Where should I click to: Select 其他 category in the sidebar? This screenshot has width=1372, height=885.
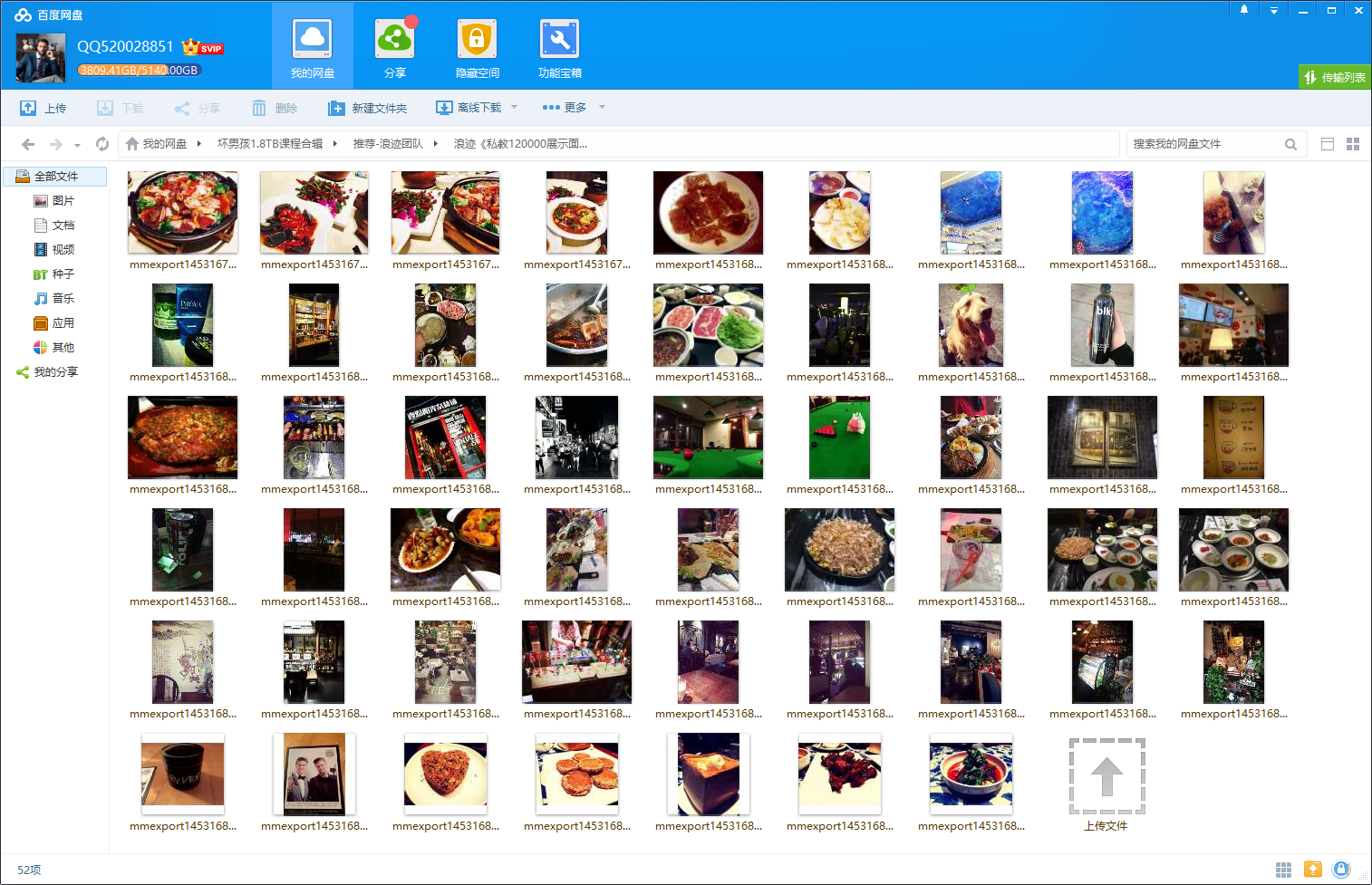[55, 348]
